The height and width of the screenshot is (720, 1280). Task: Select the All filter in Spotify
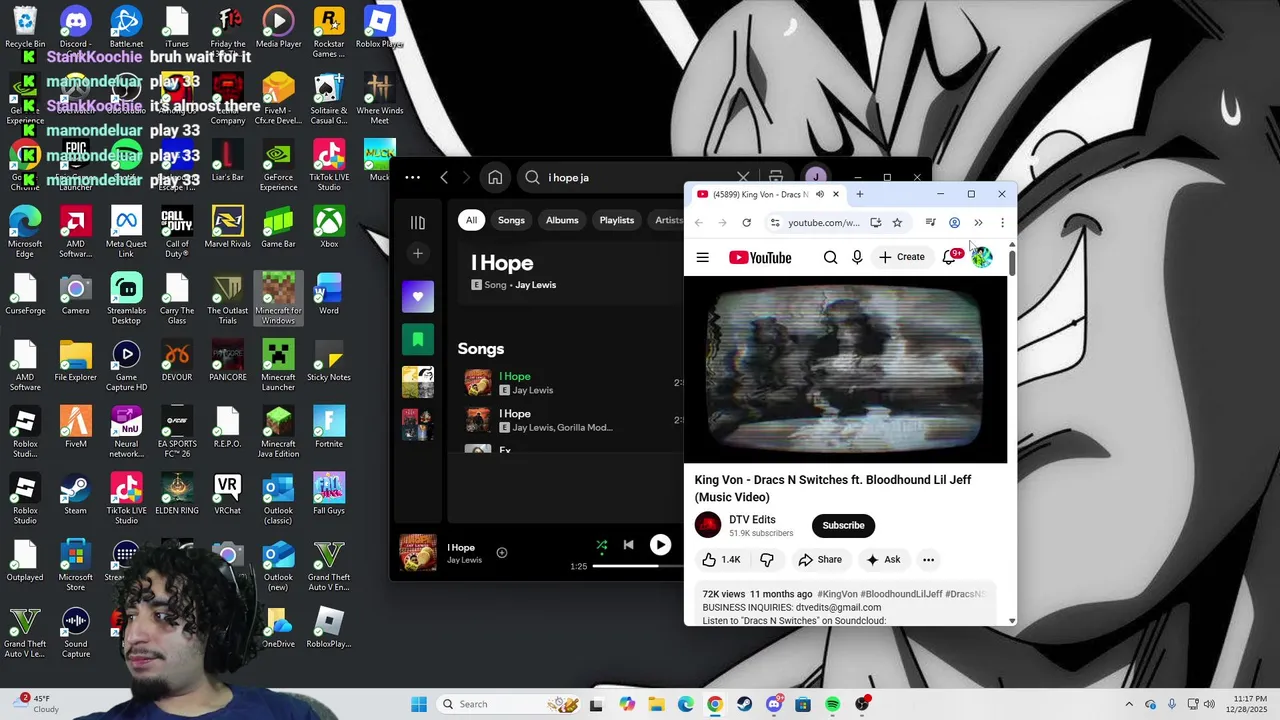point(471,220)
